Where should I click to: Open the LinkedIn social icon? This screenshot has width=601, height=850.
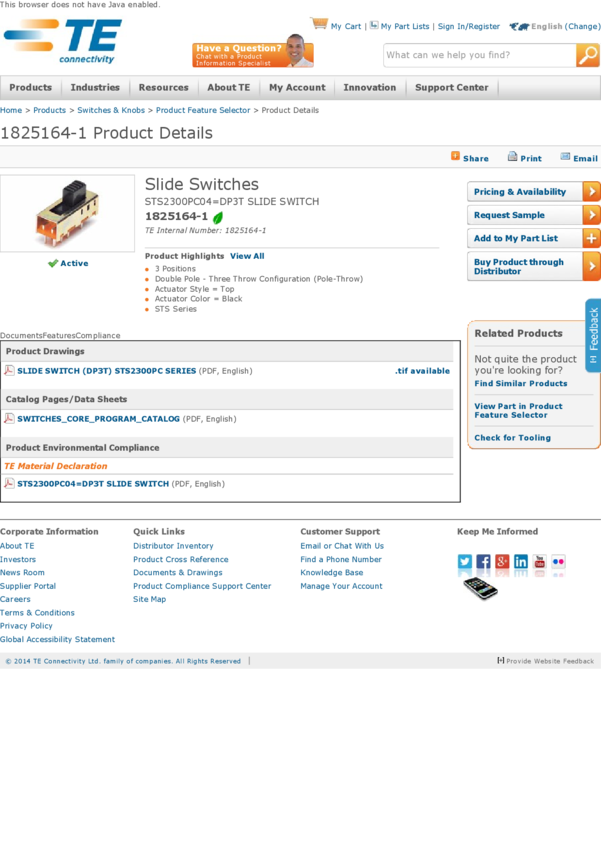[x=521, y=562]
